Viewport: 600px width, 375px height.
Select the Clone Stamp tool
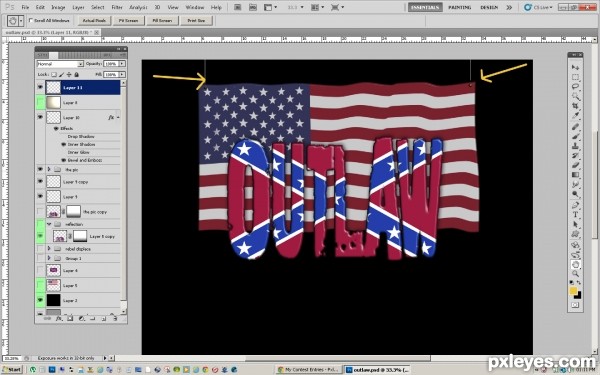(x=575, y=146)
